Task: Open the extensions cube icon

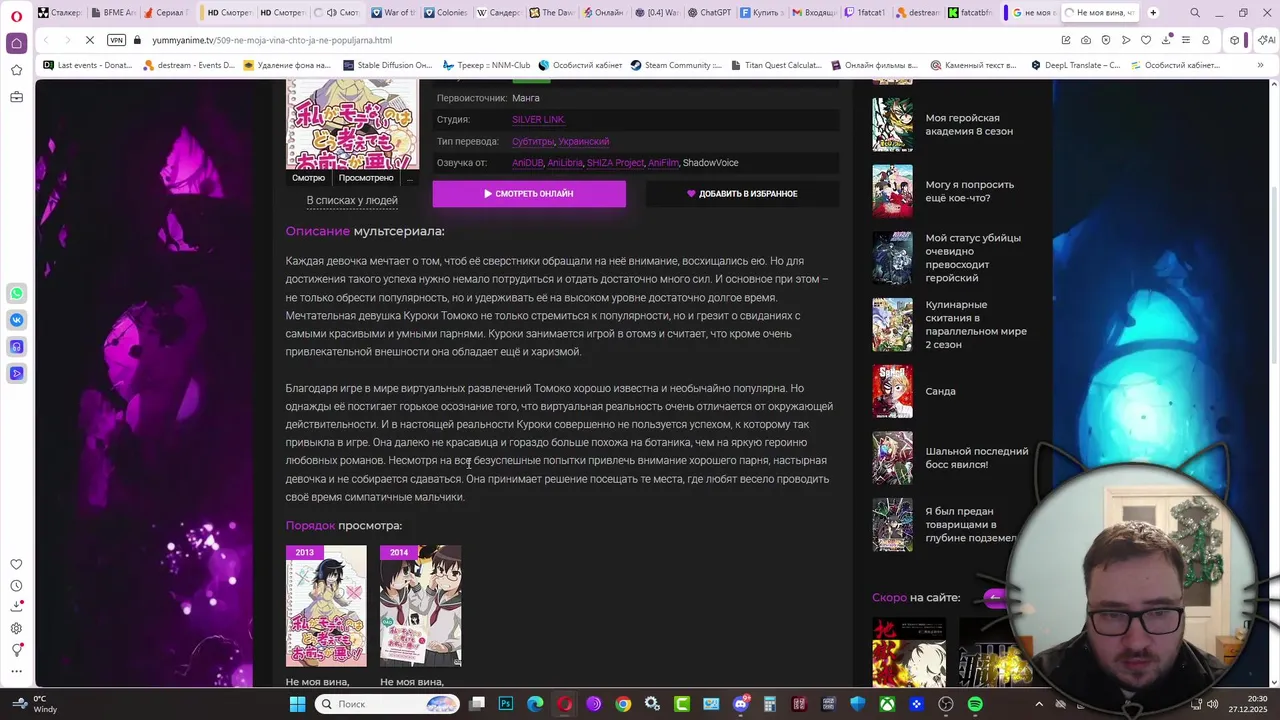Action: point(1235,40)
